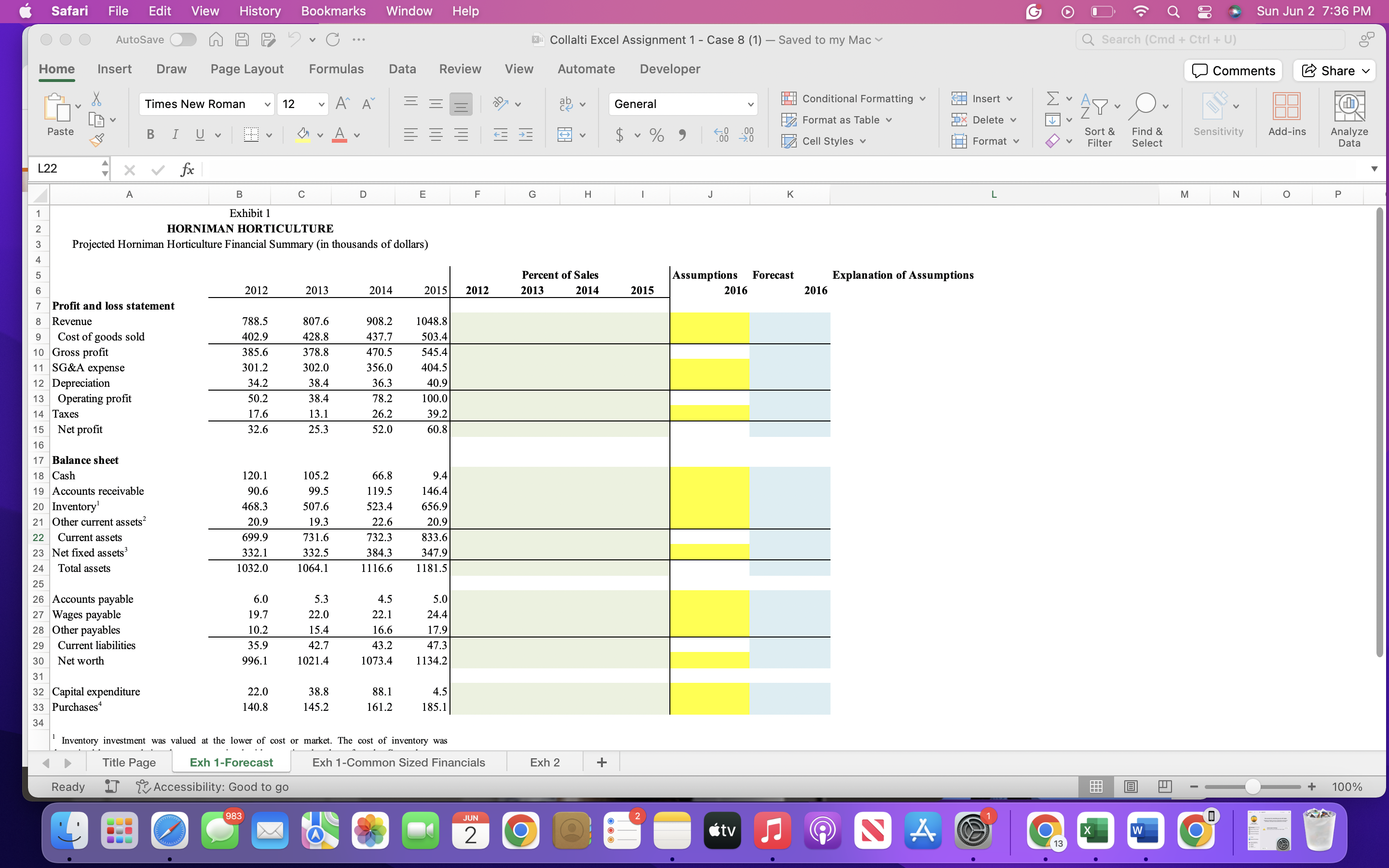Click the Format Painter brush icon
The height and width of the screenshot is (868, 1389).
96,140
